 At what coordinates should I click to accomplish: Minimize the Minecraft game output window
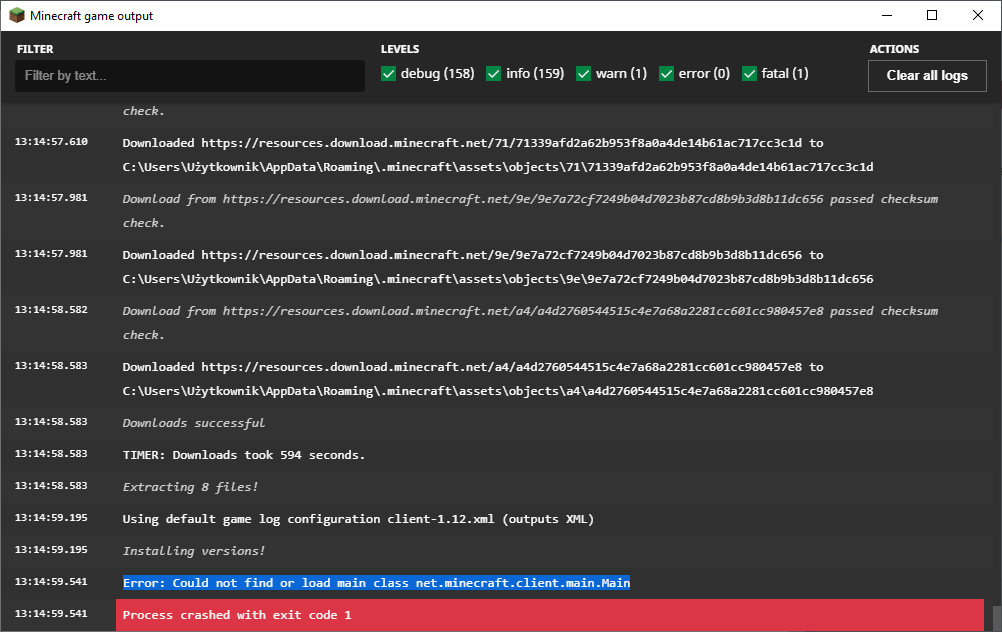[886, 15]
